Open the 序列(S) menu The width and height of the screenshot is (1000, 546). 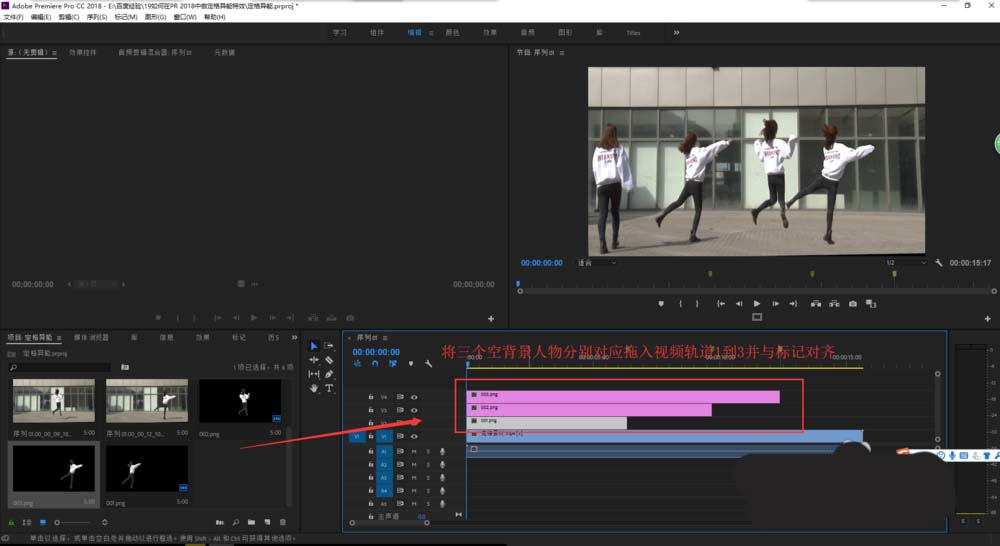click(x=96, y=17)
